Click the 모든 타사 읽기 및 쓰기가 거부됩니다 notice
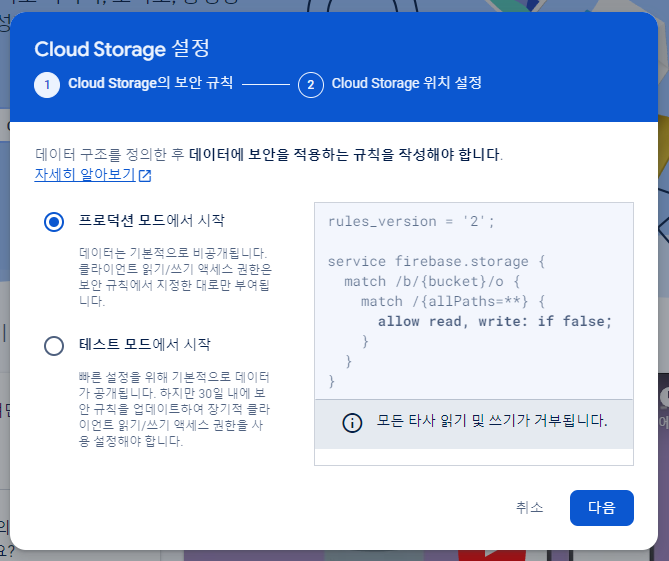This screenshot has width=669, height=561. click(474, 424)
